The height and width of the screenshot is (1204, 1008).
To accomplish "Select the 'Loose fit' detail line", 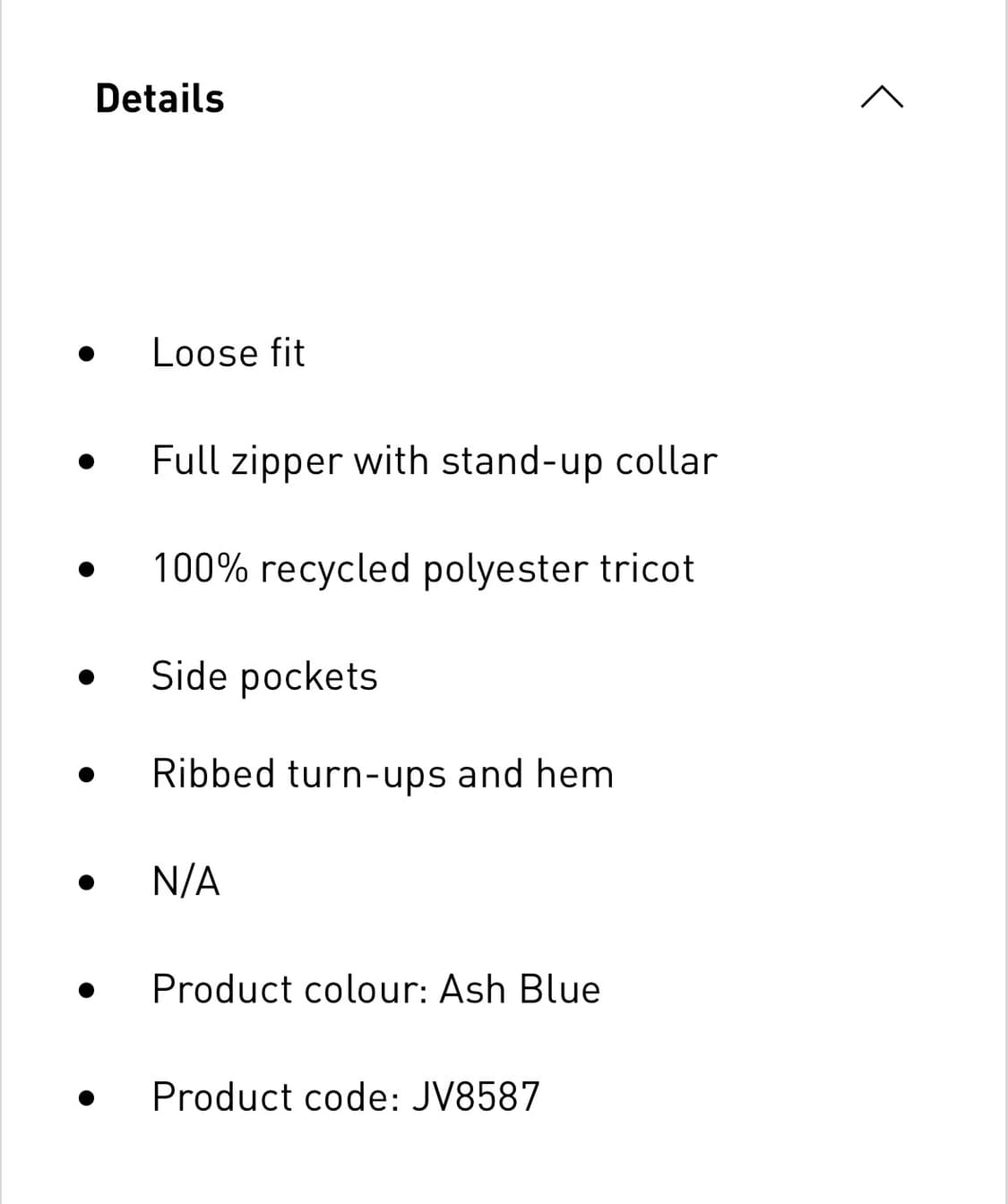I will (228, 353).
